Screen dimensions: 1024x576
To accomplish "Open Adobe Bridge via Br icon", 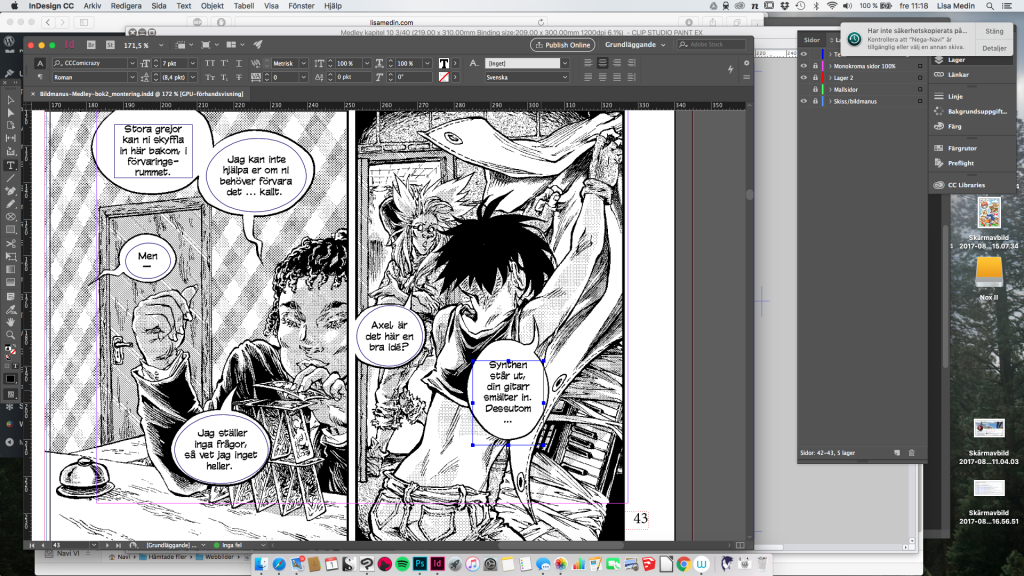I will (91, 45).
